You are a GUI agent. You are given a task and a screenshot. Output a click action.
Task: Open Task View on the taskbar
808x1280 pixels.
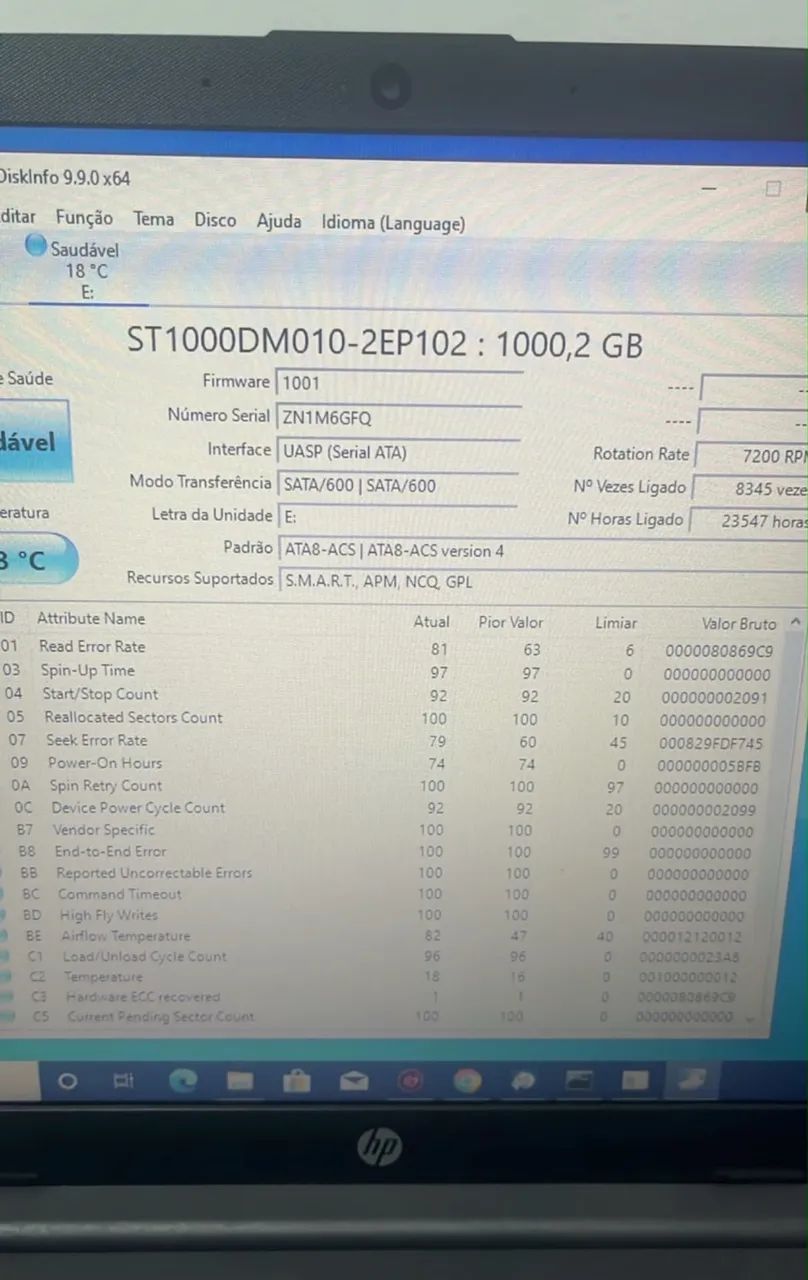pyautogui.click(x=124, y=1081)
